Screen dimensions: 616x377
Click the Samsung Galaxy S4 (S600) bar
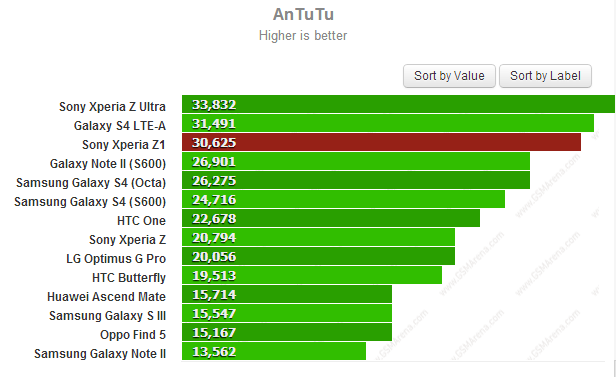[343, 199]
